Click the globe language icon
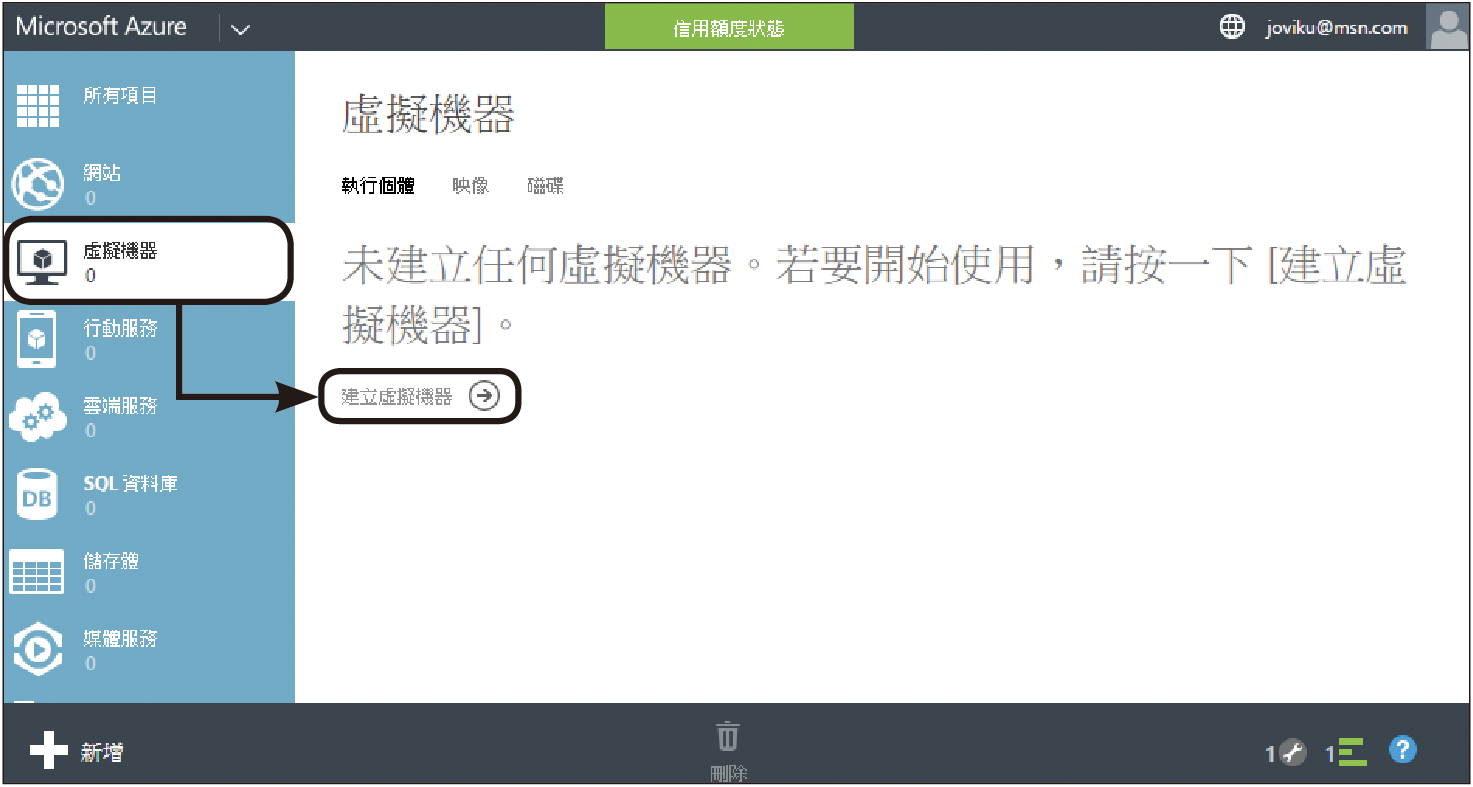The height and width of the screenshot is (787, 1473). 1232,27
